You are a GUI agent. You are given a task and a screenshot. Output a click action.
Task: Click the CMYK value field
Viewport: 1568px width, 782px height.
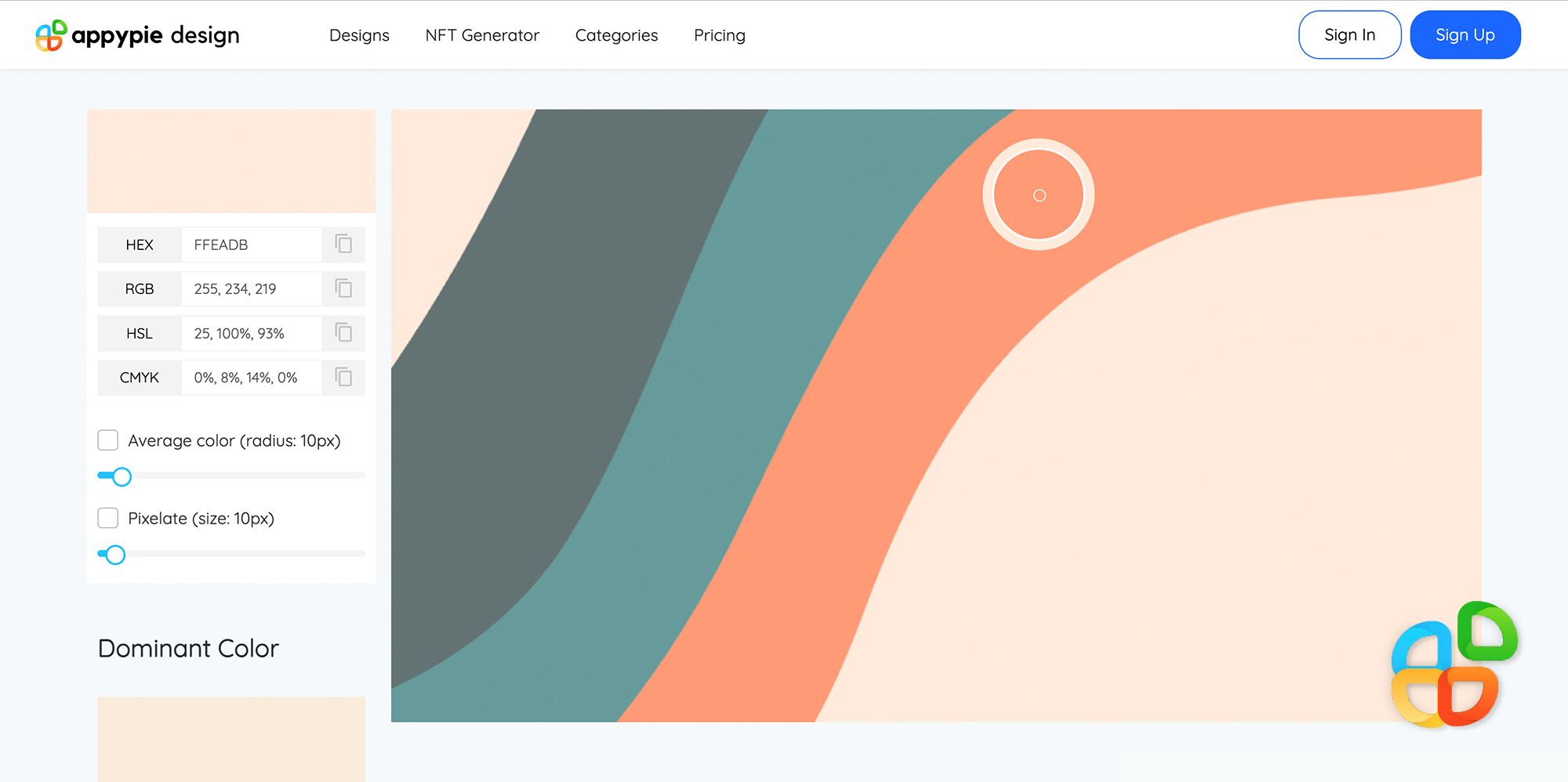coord(251,377)
